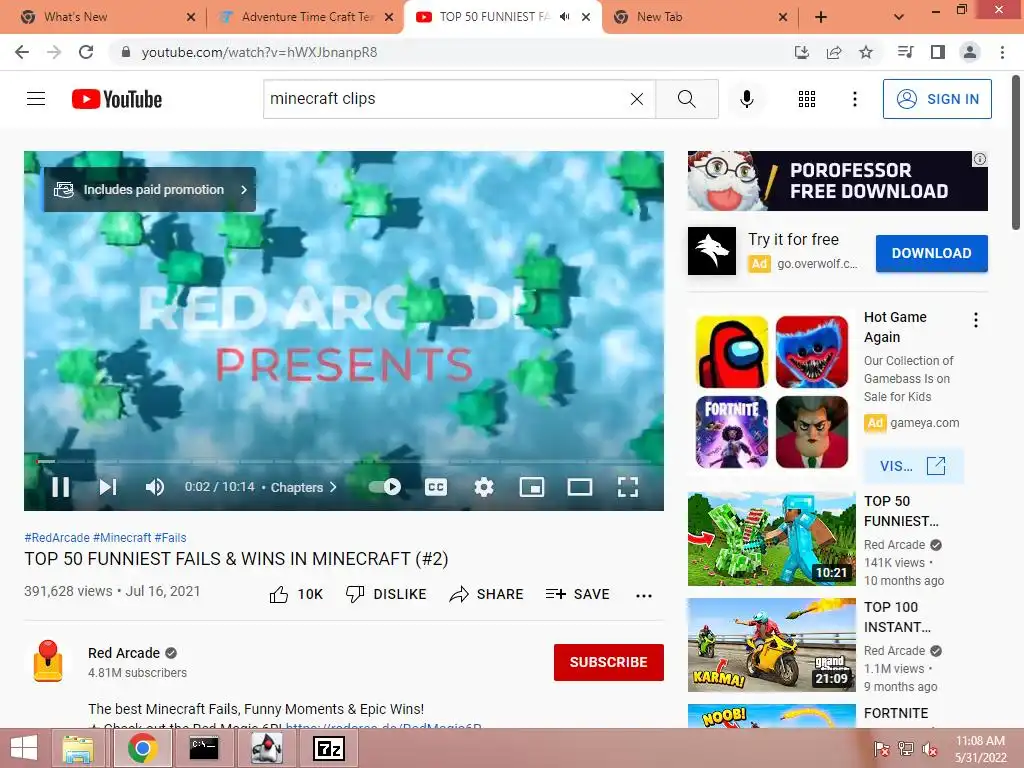Viewport: 1024px width, 768px height.
Task: Expand the Chapters list in player
Action: pos(304,487)
